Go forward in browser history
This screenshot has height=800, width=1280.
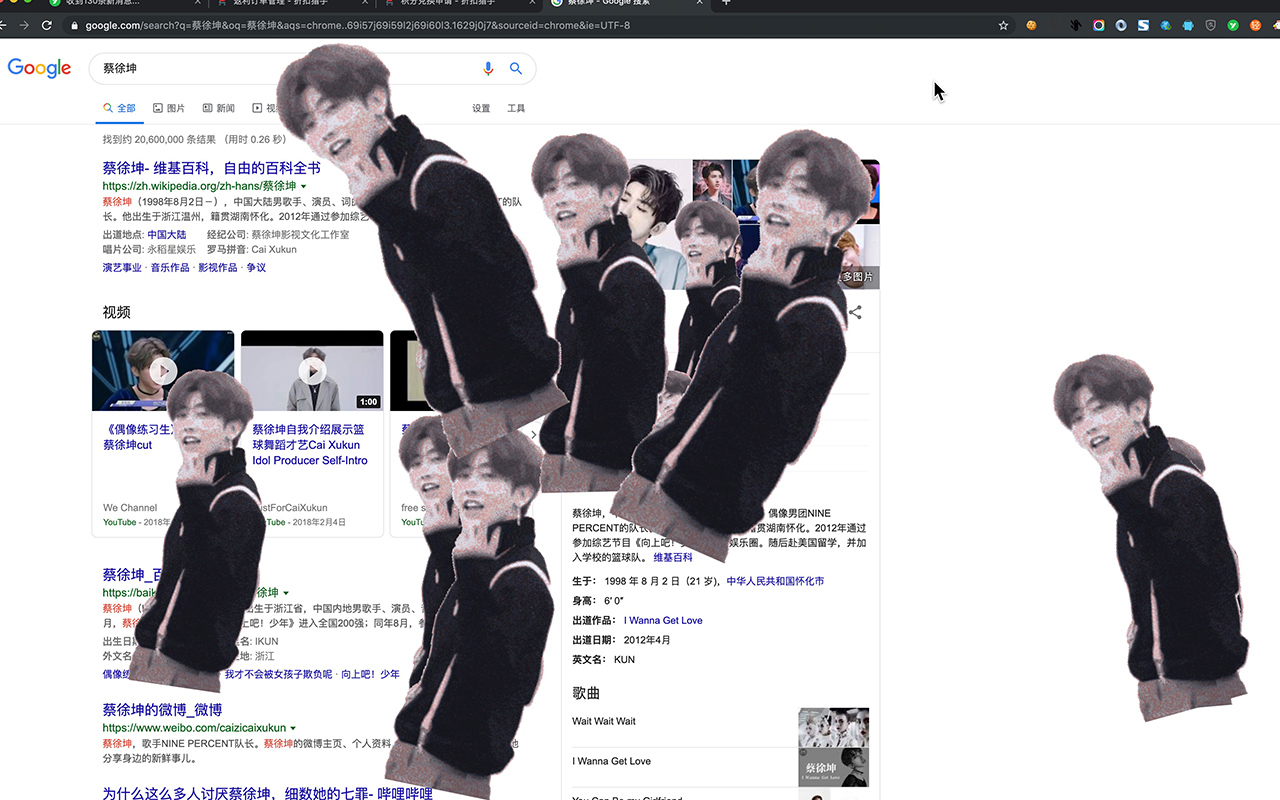tap(23, 25)
